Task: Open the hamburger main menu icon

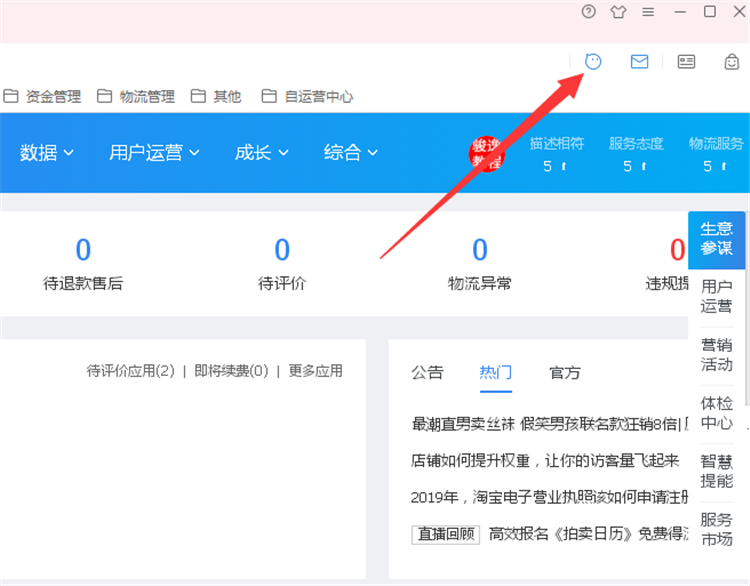Action: (x=648, y=12)
